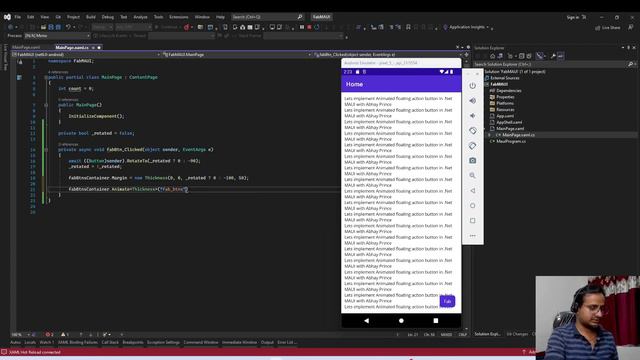Image resolution: width=640 pixels, height=360 pixels.
Task: Open the Debug menu
Action: point(108,17)
